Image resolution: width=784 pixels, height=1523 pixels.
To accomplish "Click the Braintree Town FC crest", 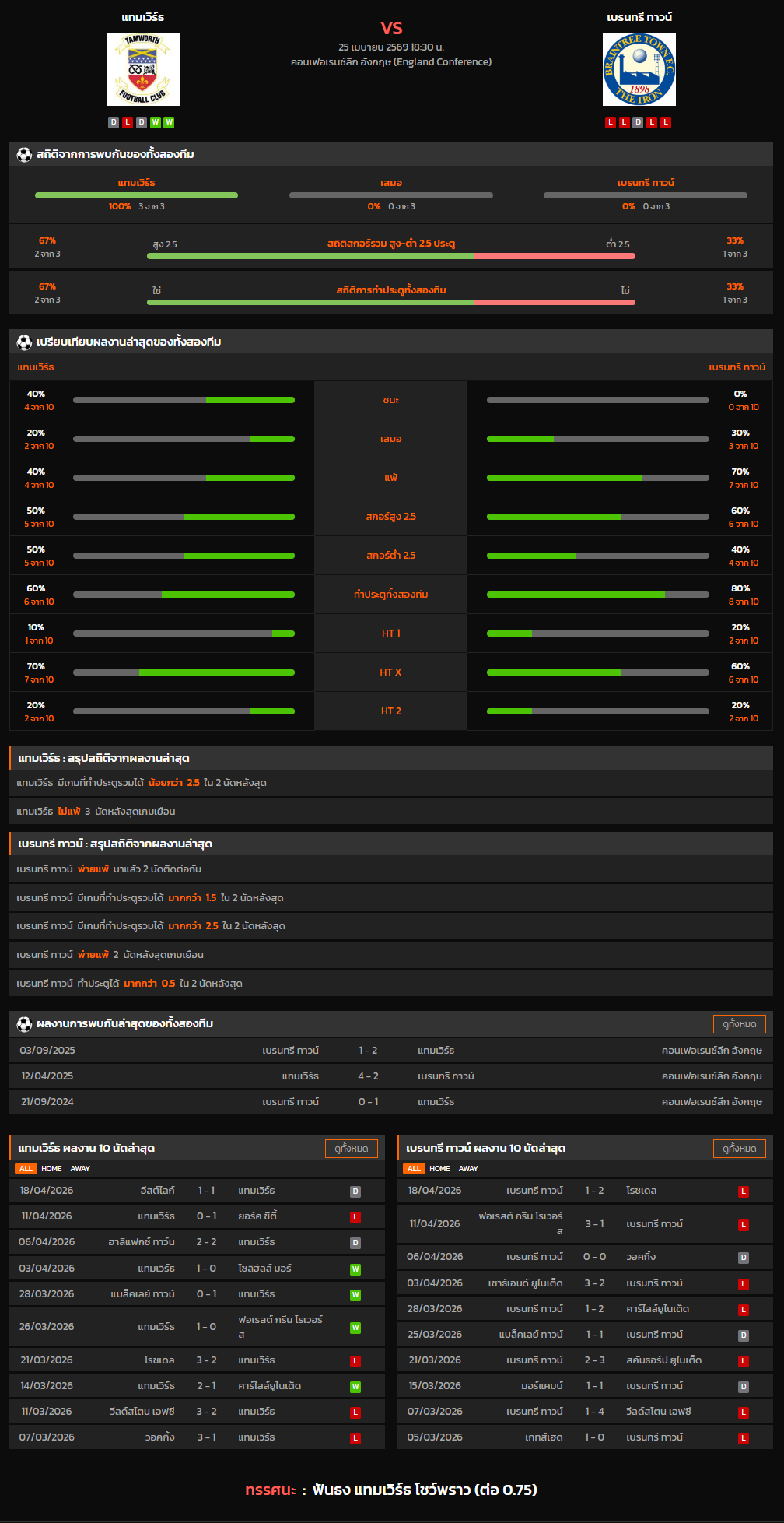I will pyautogui.click(x=639, y=69).
